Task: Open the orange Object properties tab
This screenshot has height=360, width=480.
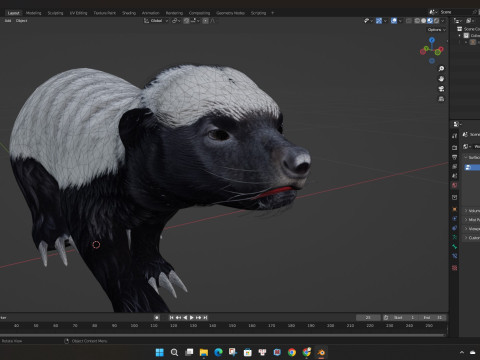Action: coord(455,209)
